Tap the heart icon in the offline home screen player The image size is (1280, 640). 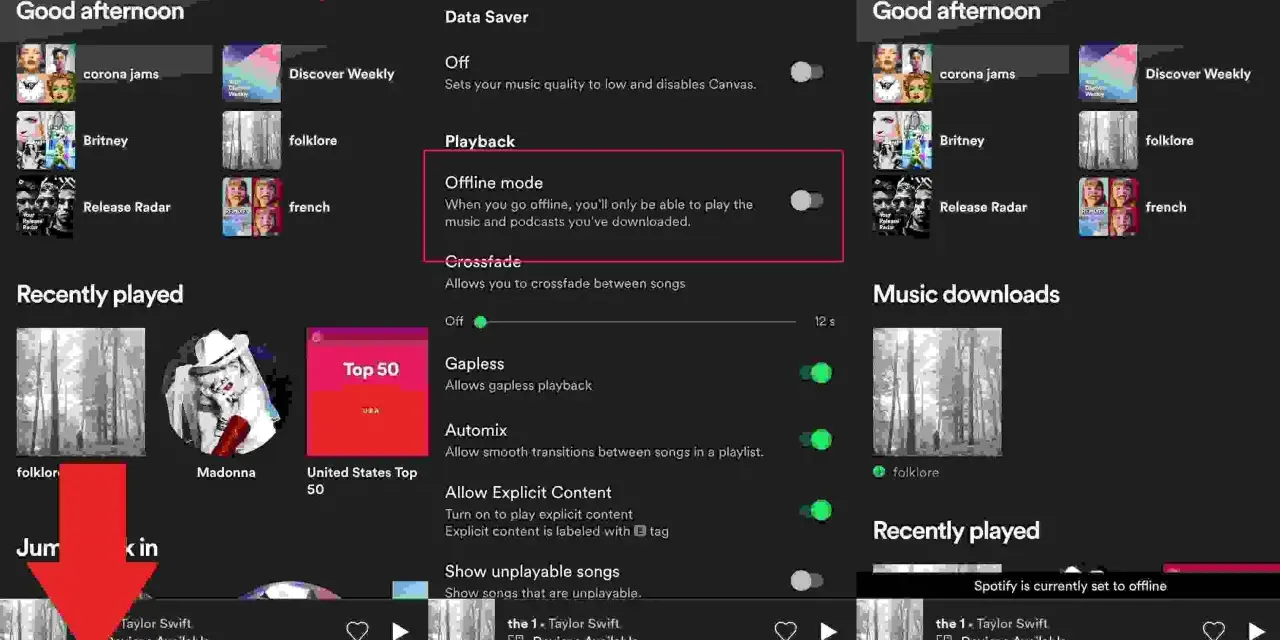(x=1213, y=630)
